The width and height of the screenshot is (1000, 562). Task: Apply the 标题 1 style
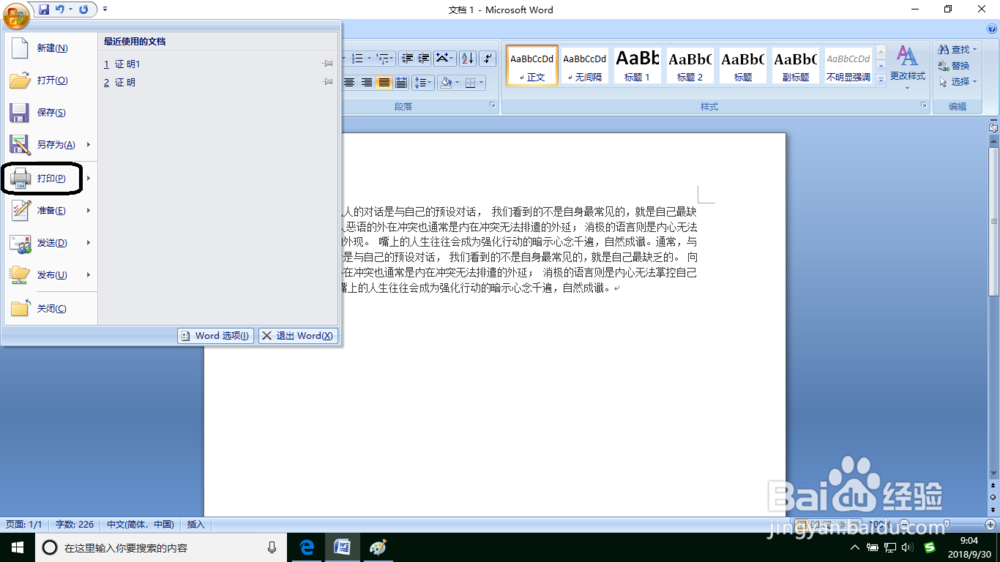pos(637,66)
